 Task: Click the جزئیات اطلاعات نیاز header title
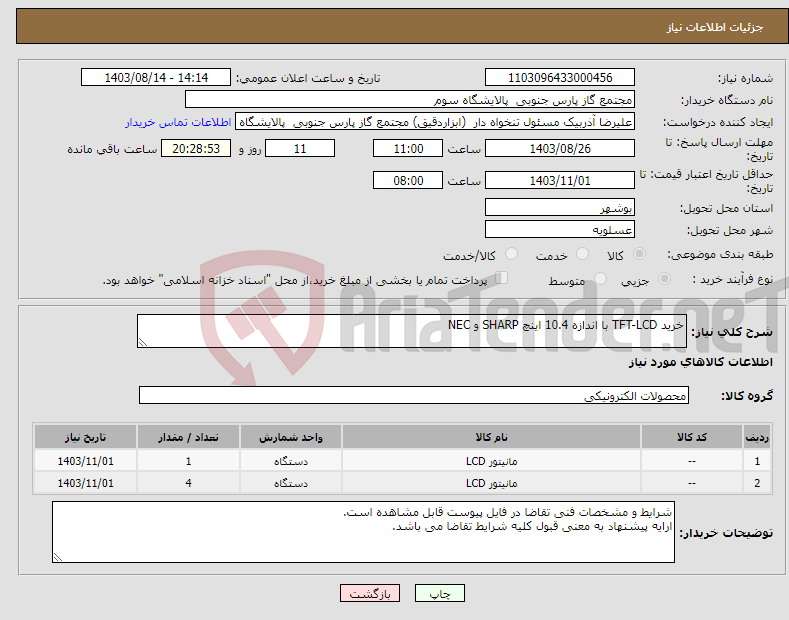click(x=715, y=27)
